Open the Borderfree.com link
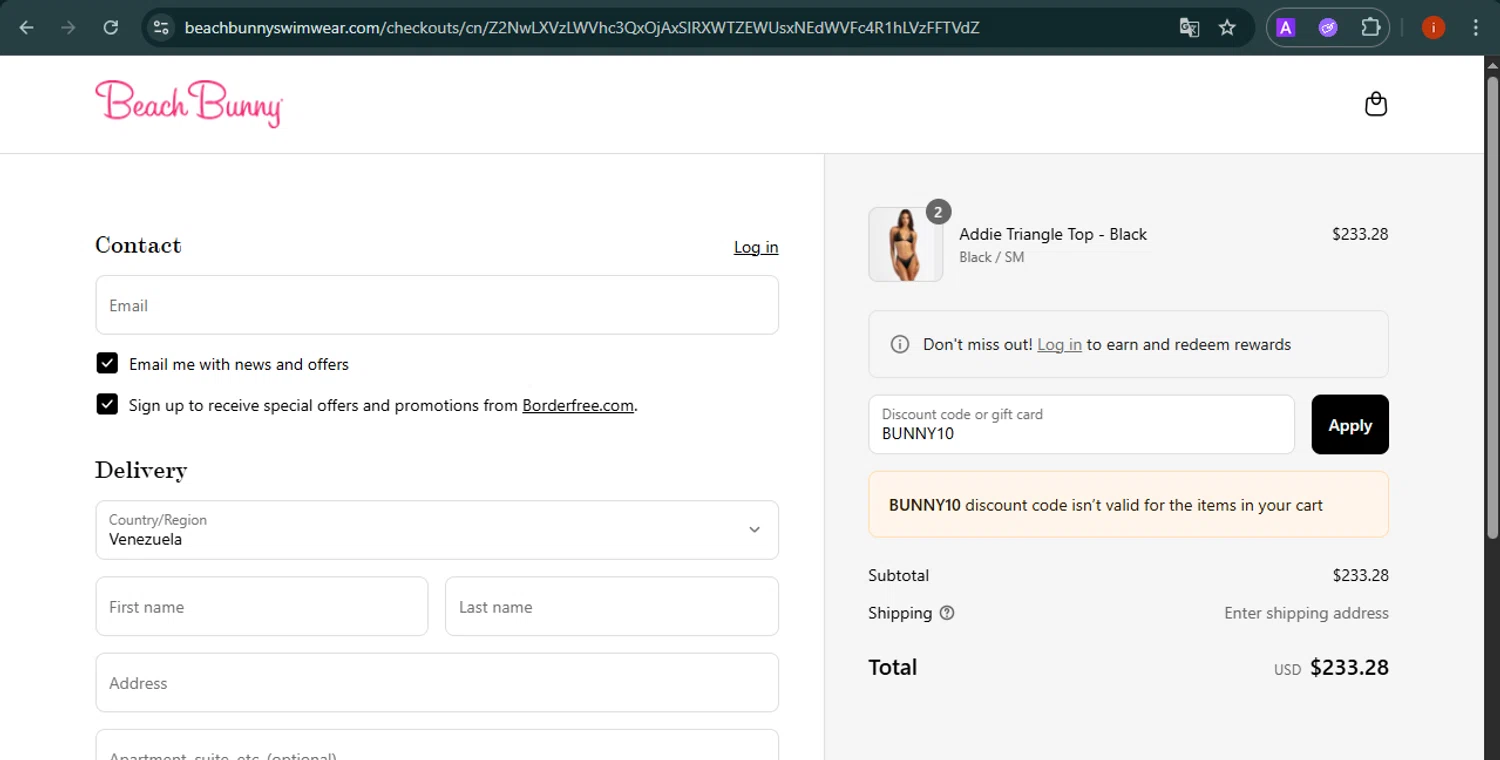This screenshot has height=760, width=1500. tap(578, 405)
